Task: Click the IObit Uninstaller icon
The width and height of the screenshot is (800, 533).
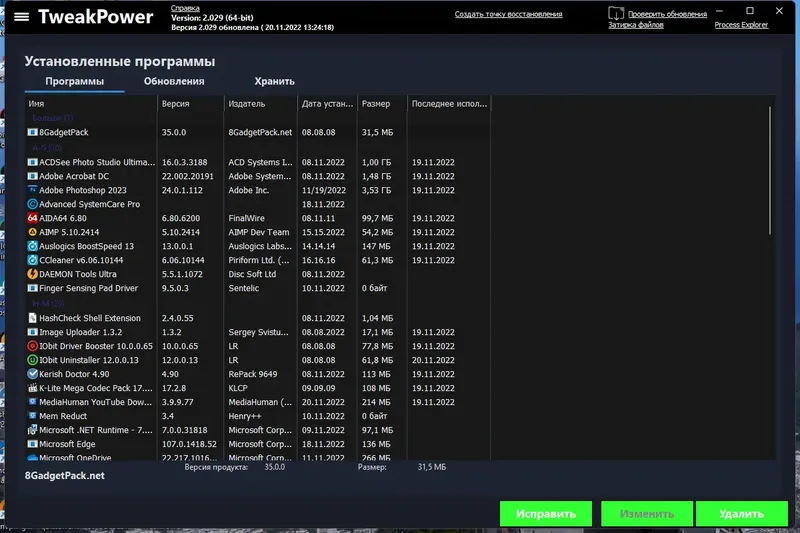Action: tap(33, 360)
